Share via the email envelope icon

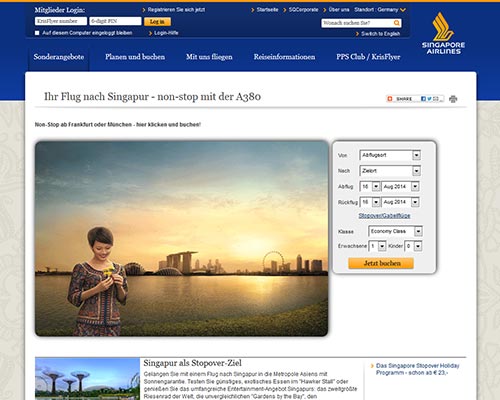pos(436,99)
